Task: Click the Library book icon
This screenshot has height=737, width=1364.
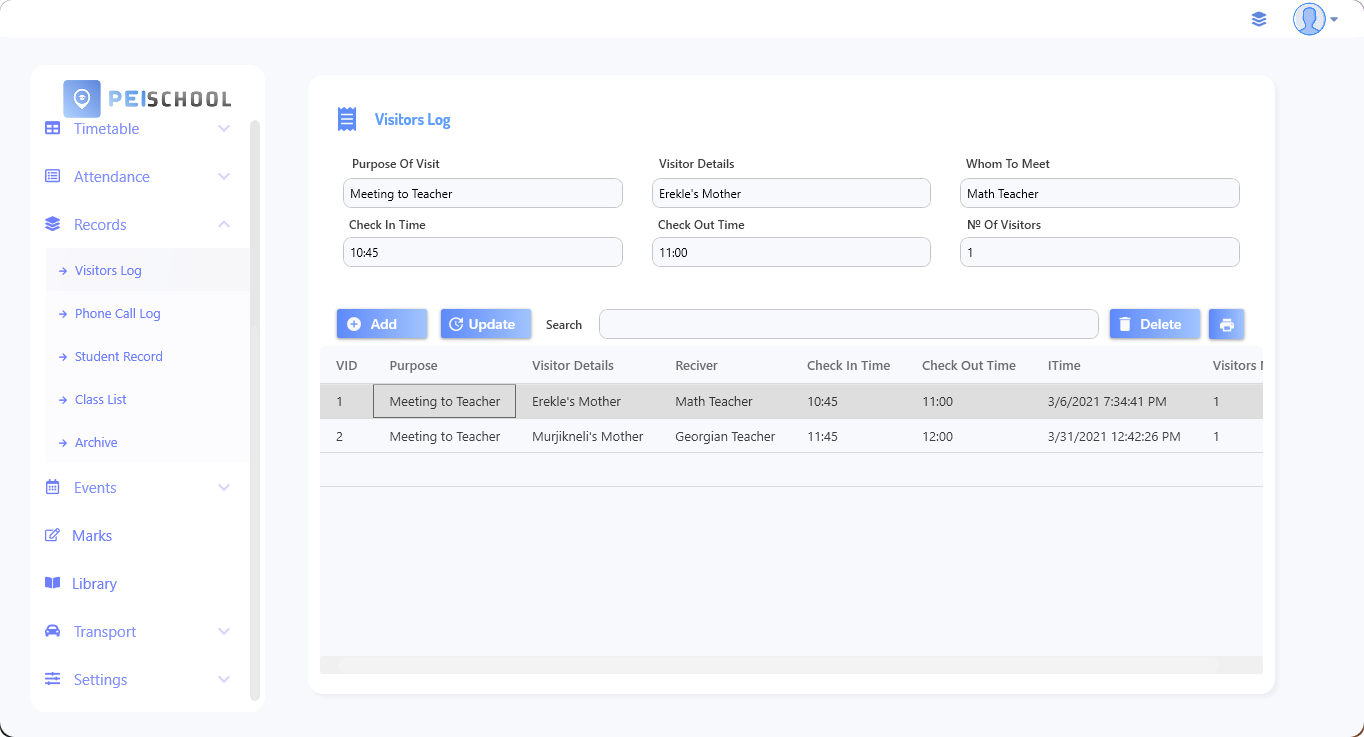Action: pyautogui.click(x=53, y=583)
